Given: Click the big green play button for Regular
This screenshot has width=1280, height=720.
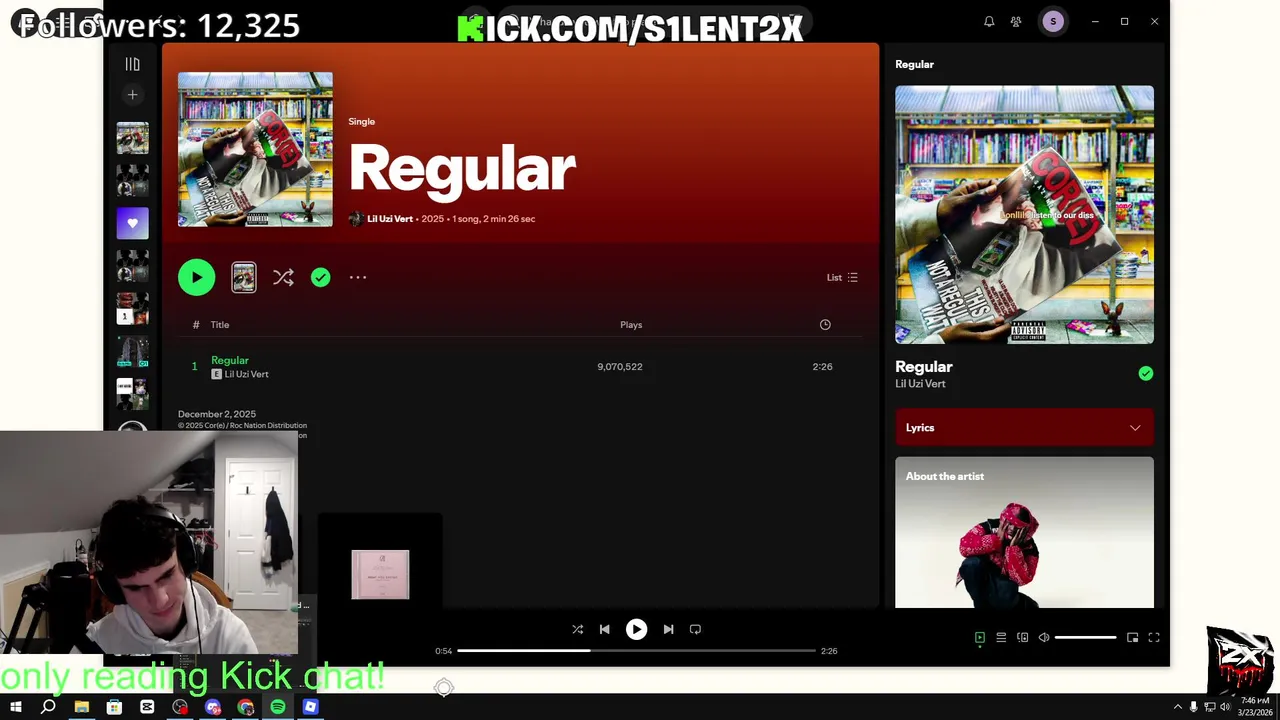Looking at the screenshot, I should pos(196,277).
